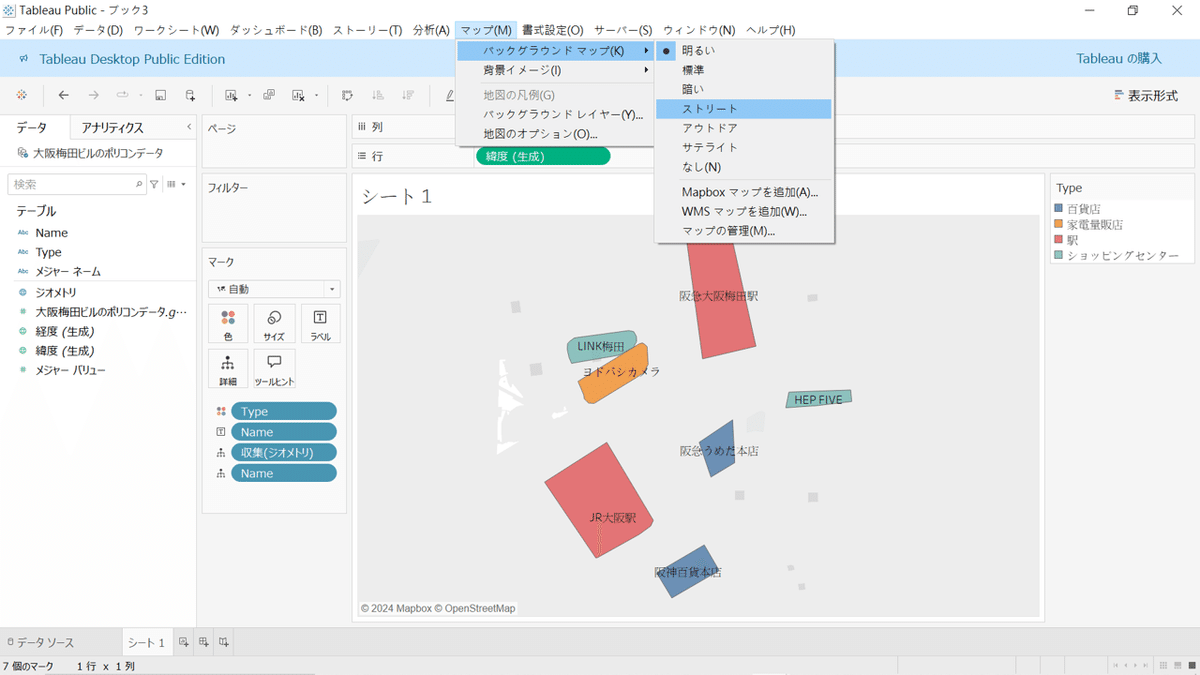Click the Swap rows and columns icon

point(347,95)
